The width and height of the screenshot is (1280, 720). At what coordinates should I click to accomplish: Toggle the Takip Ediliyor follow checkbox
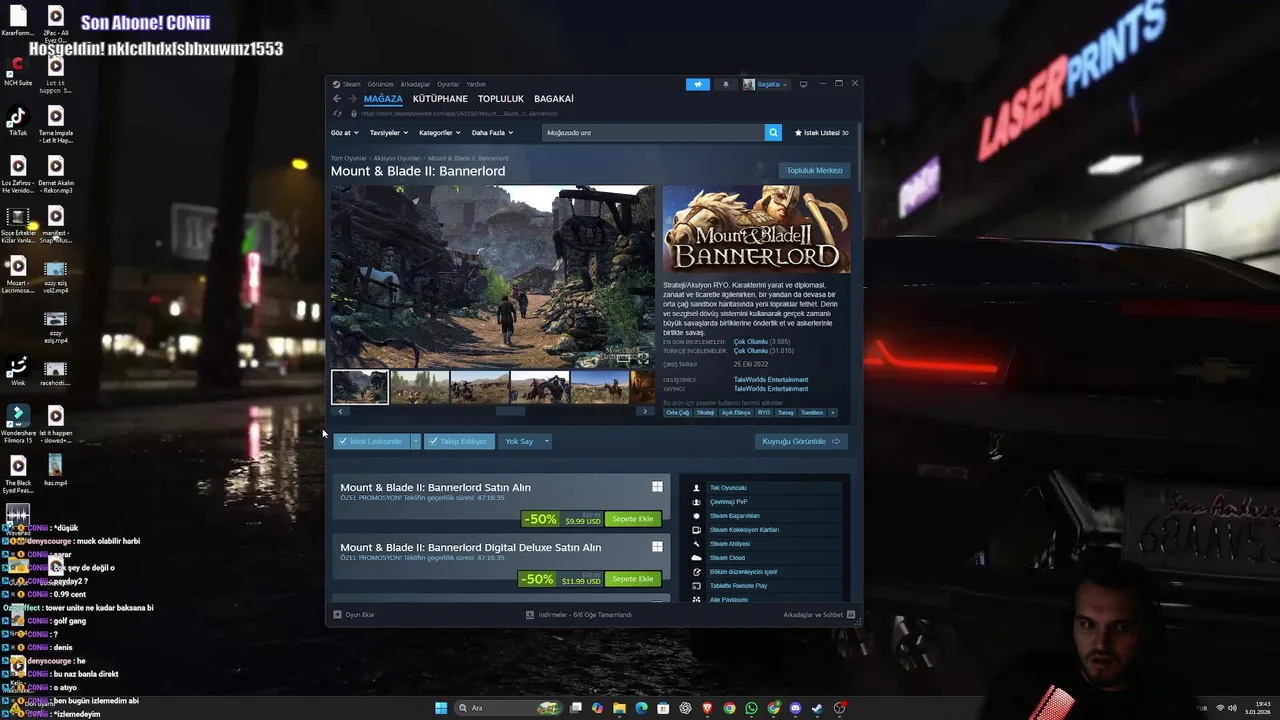(x=433, y=441)
